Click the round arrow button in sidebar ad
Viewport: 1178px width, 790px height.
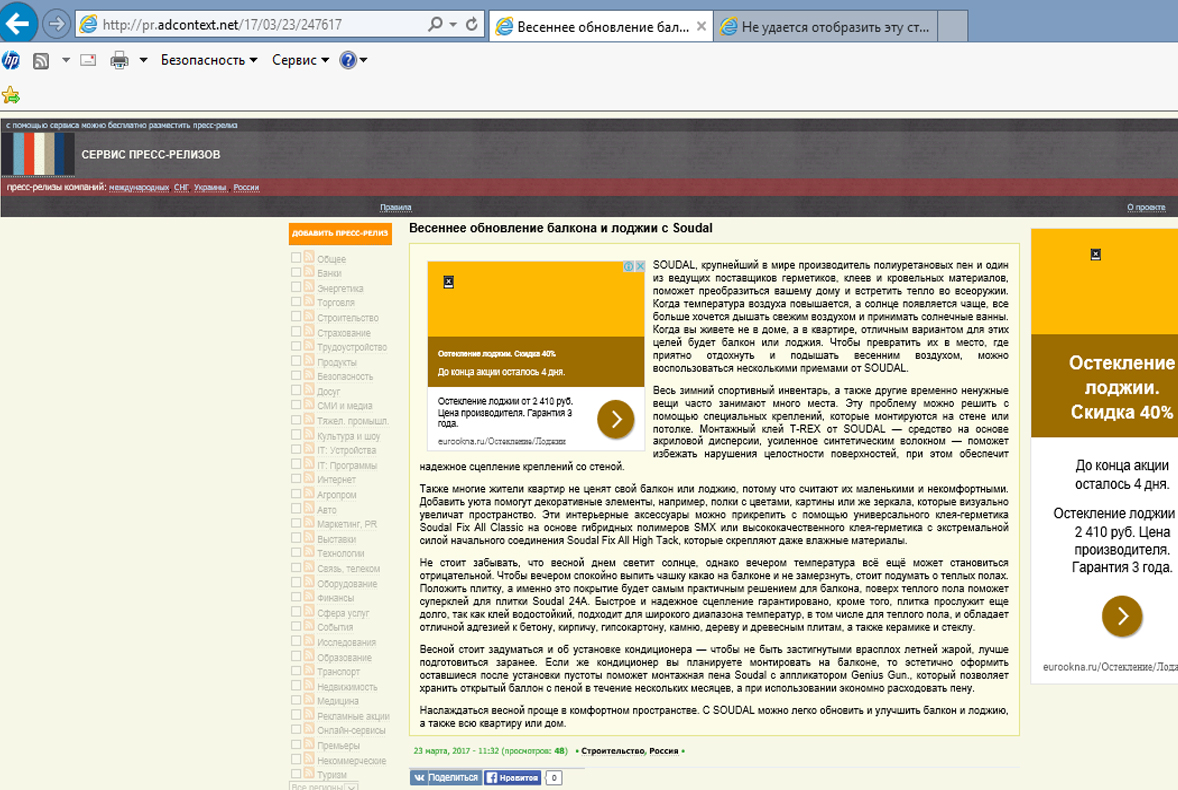pyautogui.click(x=1122, y=616)
